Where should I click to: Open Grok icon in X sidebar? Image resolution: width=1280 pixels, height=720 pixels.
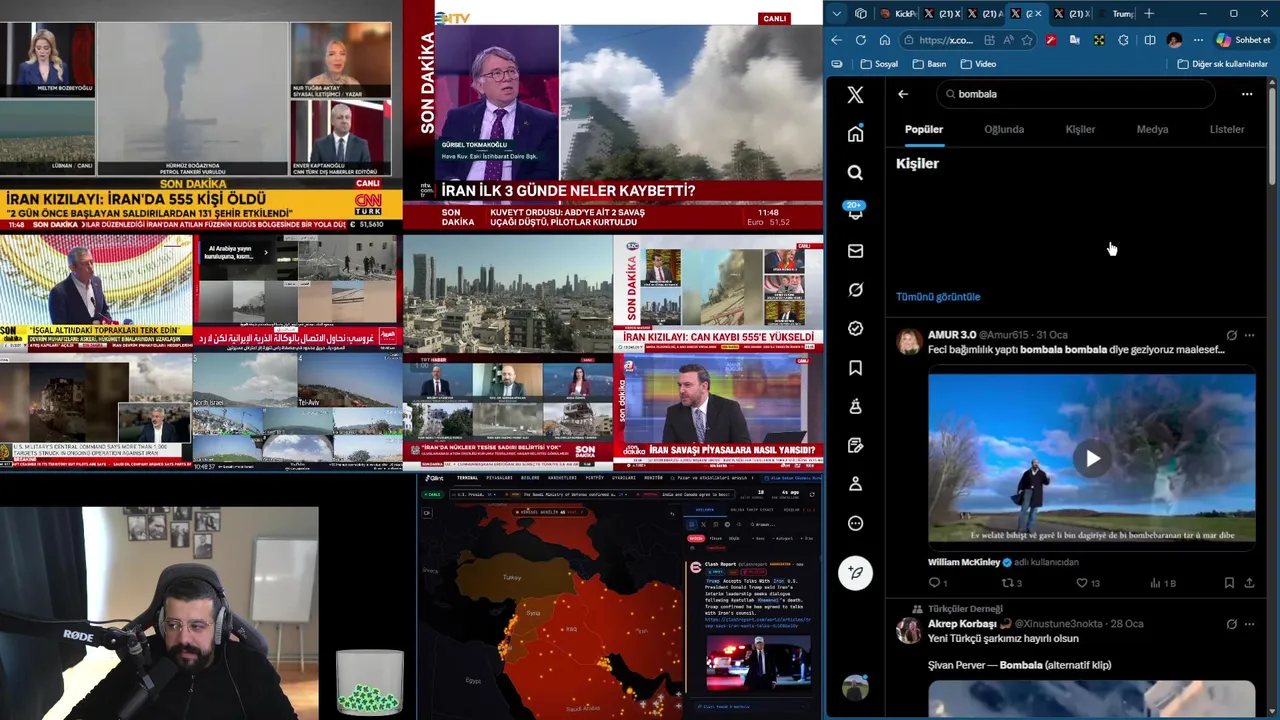[x=855, y=290]
